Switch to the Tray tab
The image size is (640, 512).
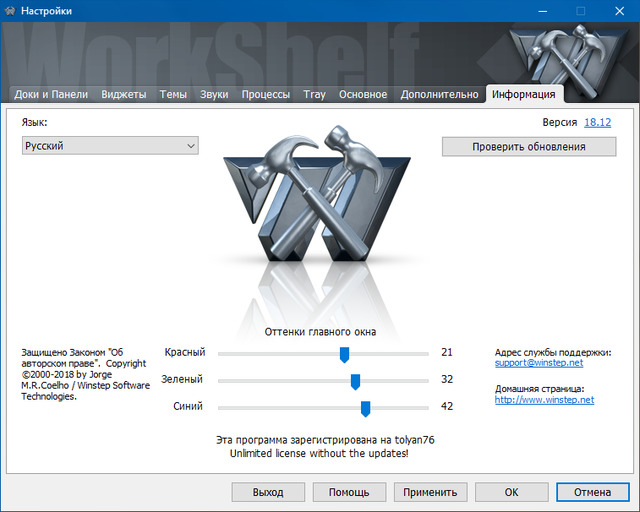click(x=314, y=95)
